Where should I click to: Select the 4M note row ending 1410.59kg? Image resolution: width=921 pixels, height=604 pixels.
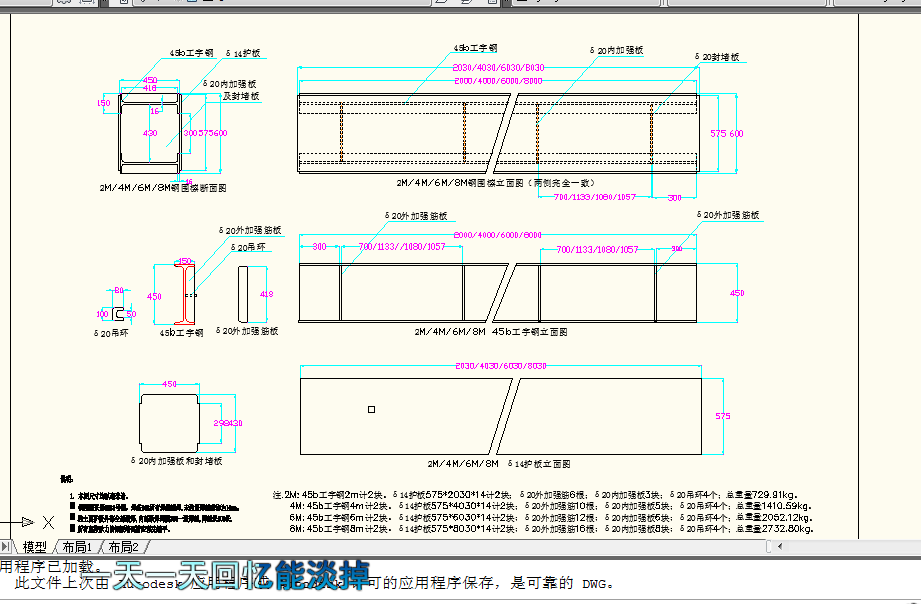(551, 506)
